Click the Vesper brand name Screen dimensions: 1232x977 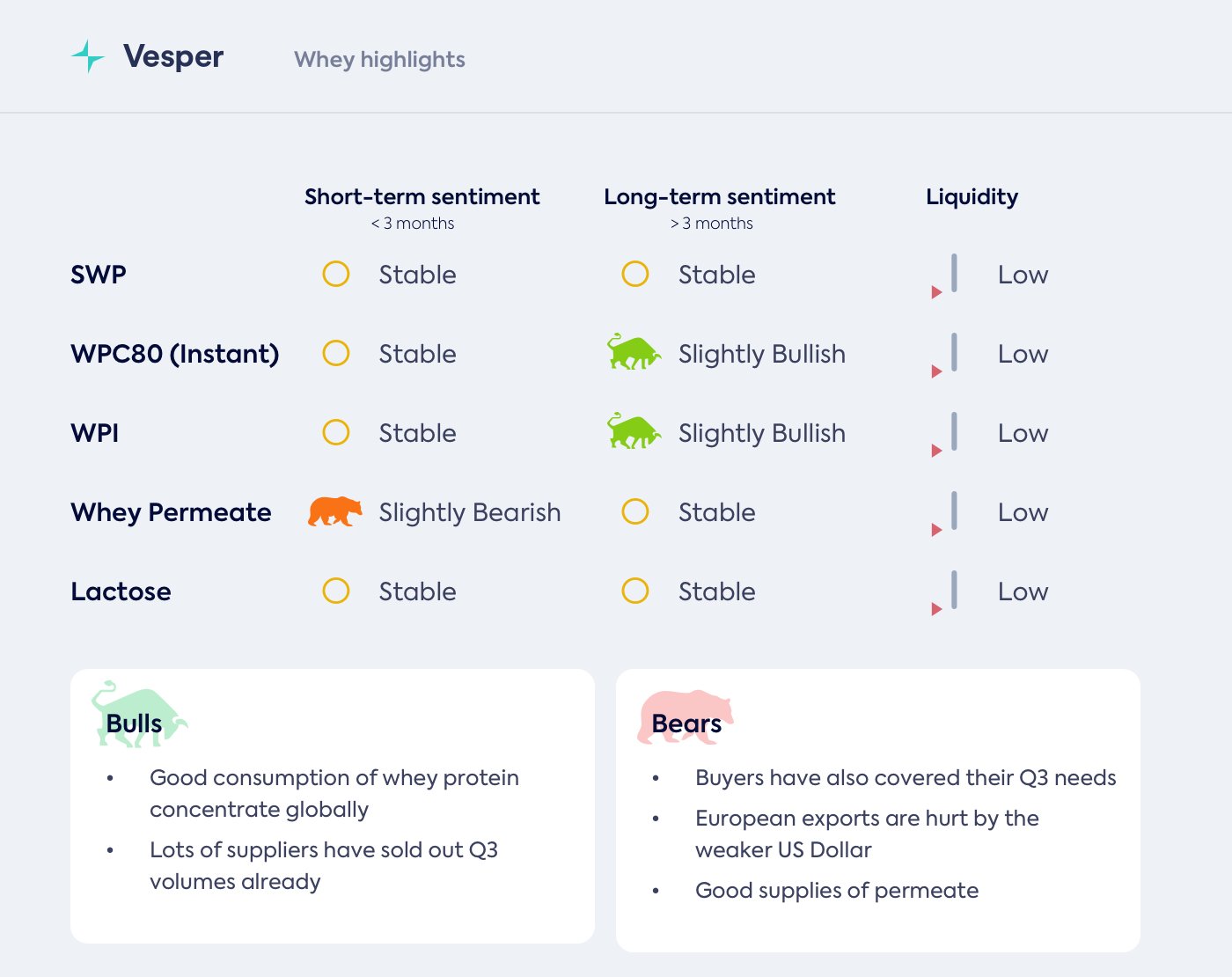pyautogui.click(x=173, y=56)
